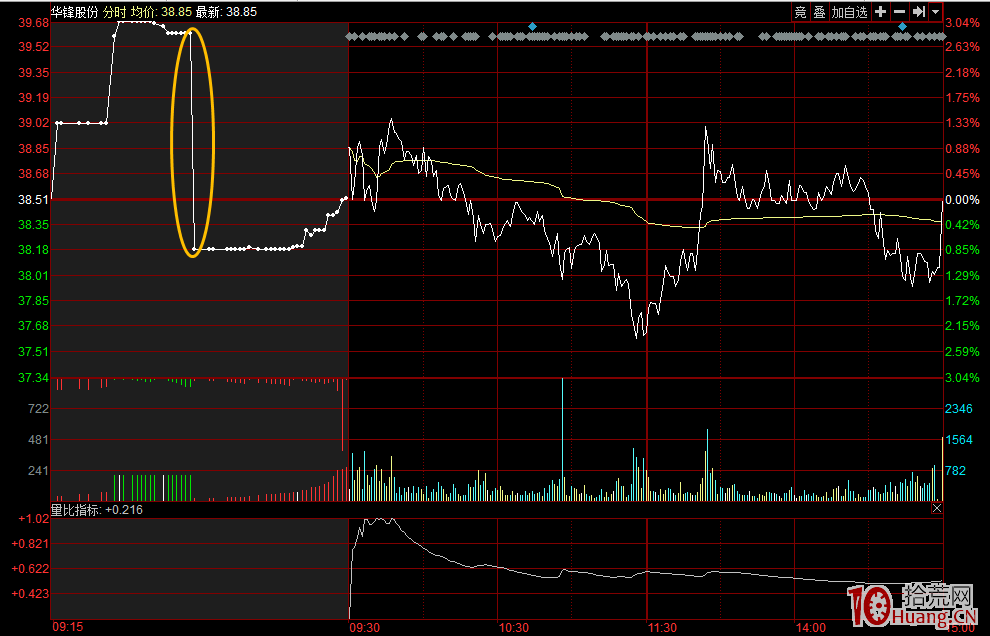The height and width of the screenshot is (636, 990).
Task: Click the blue diamond marker near 10:45
Action: 532,27
